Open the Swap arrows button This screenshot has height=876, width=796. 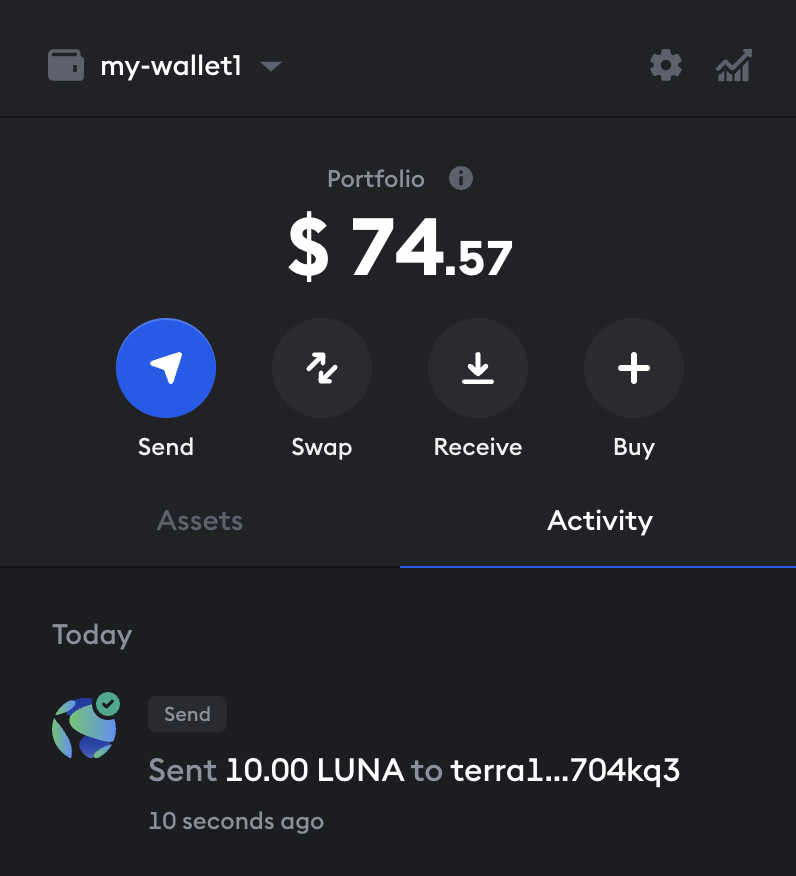coord(322,368)
